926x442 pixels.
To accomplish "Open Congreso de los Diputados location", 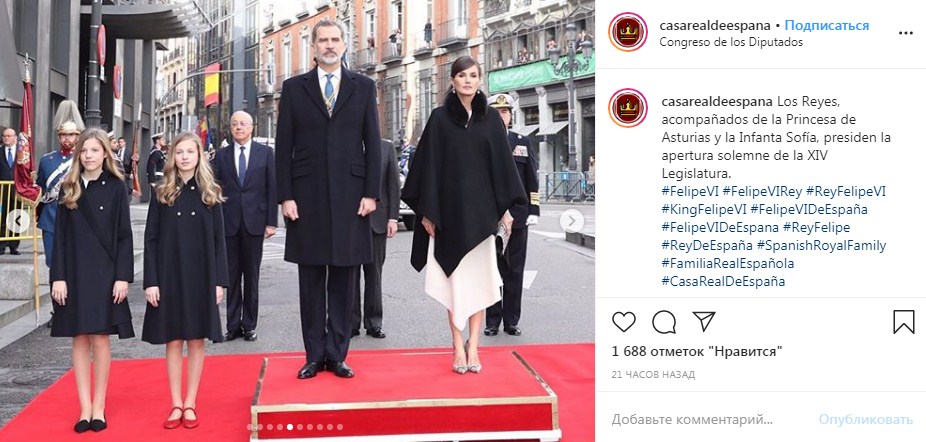I will [731, 42].
